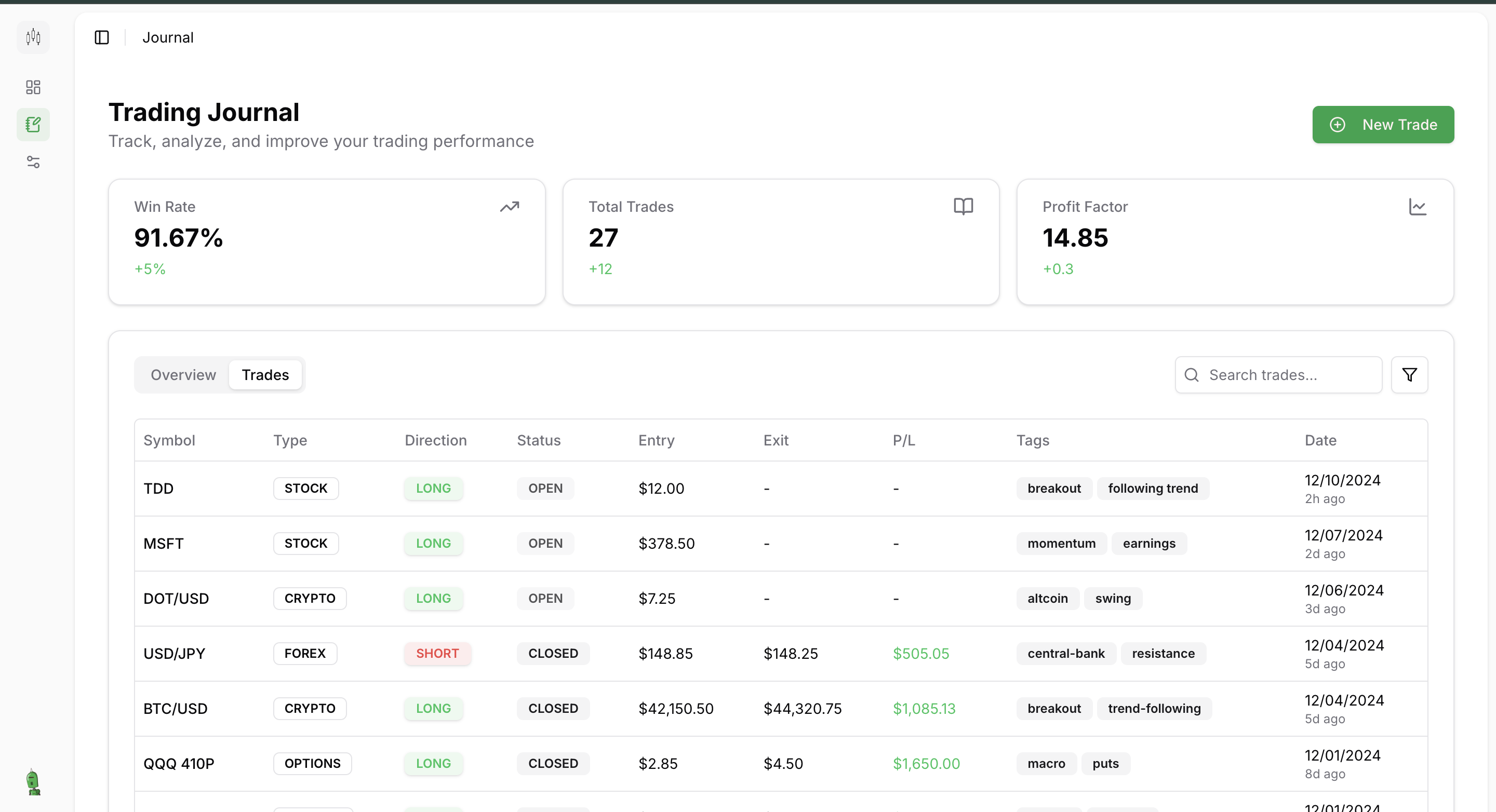Open the trade filter funnel button
Viewport: 1496px width, 812px height.
pos(1409,375)
